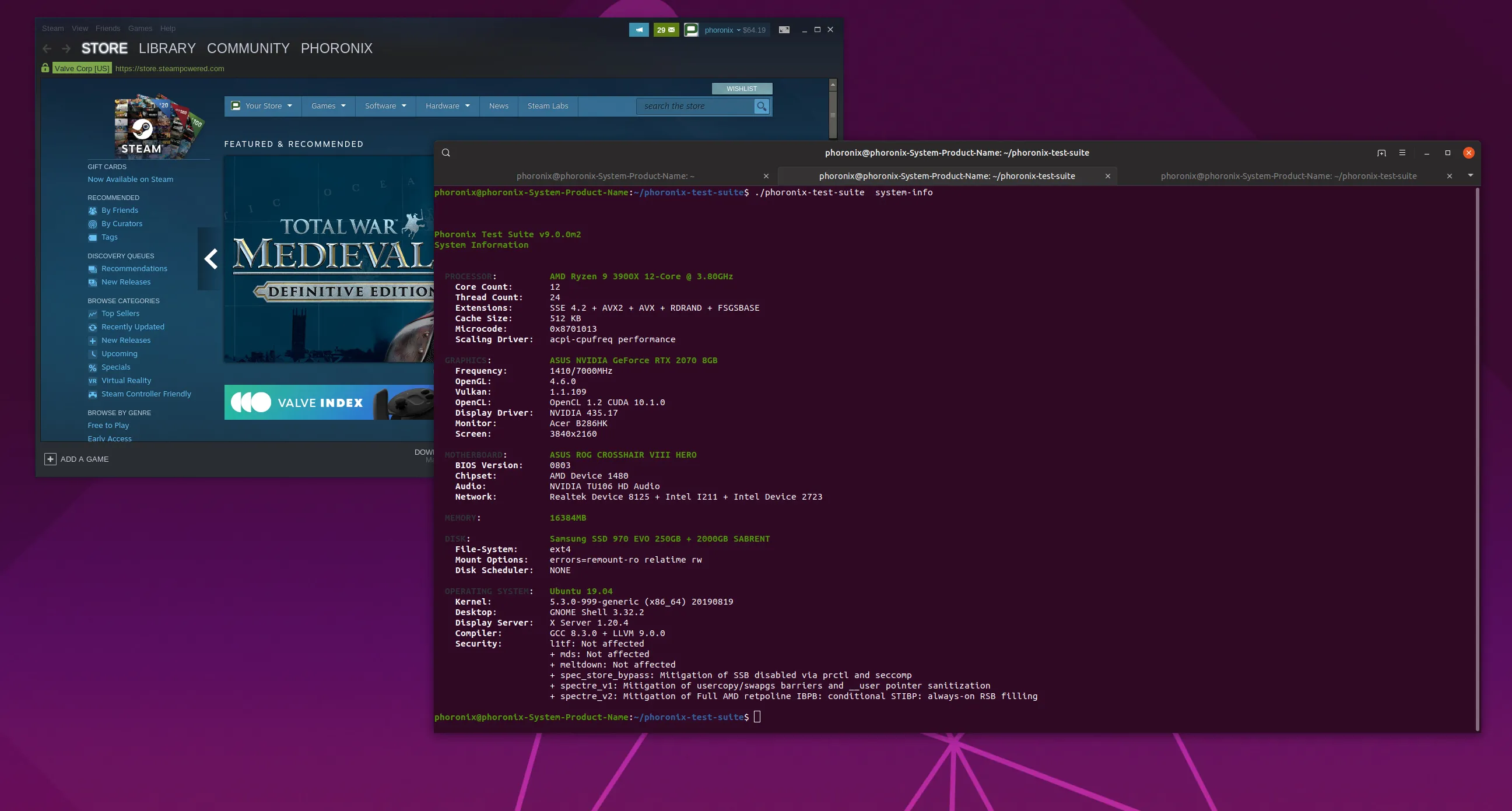Click the Steam store search magnifier button
Viewport: 1512px width, 811px height.
pyautogui.click(x=762, y=106)
